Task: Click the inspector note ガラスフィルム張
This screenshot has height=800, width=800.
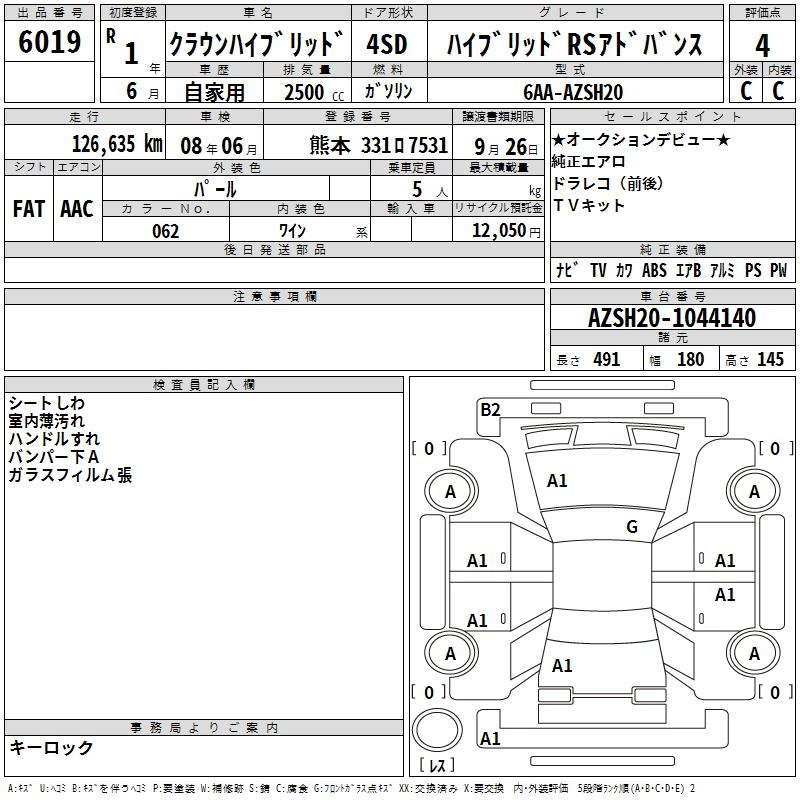Action: (70, 475)
